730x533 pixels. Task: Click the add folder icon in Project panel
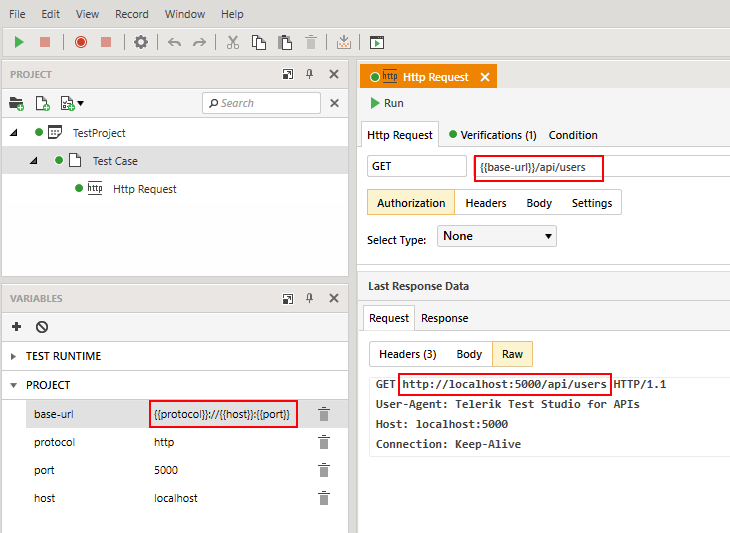[x=17, y=103]
